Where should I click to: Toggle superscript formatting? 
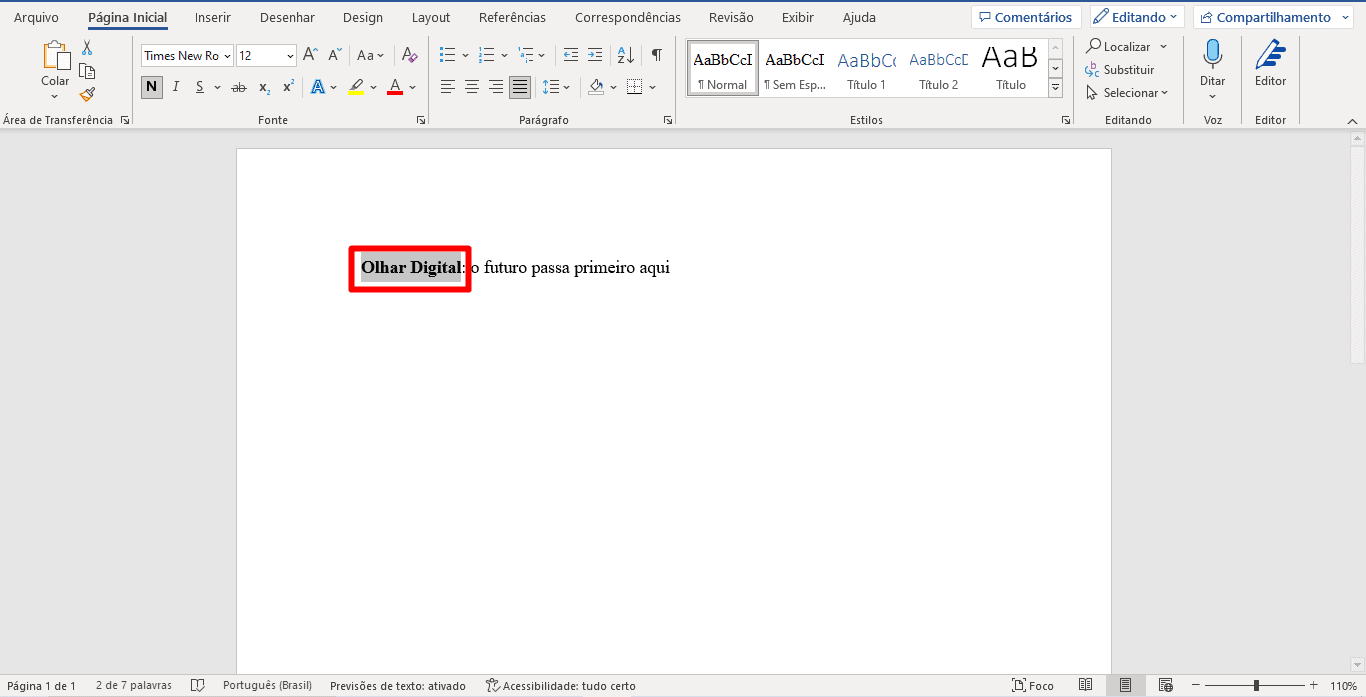coord(288,87)
